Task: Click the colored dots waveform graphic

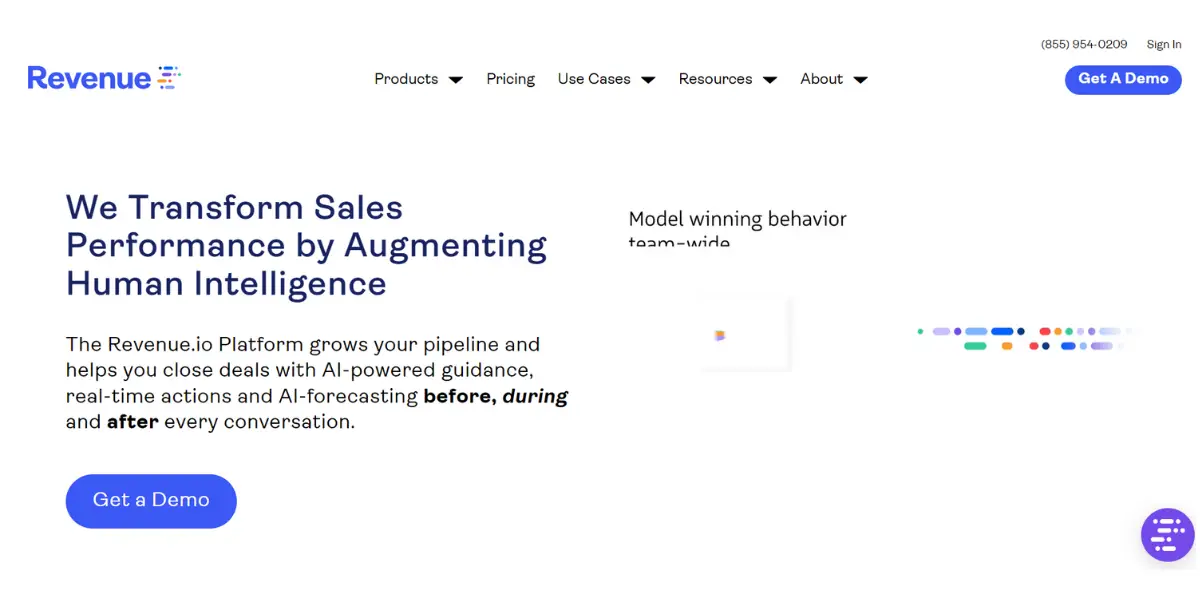Action: point(1025,338)
